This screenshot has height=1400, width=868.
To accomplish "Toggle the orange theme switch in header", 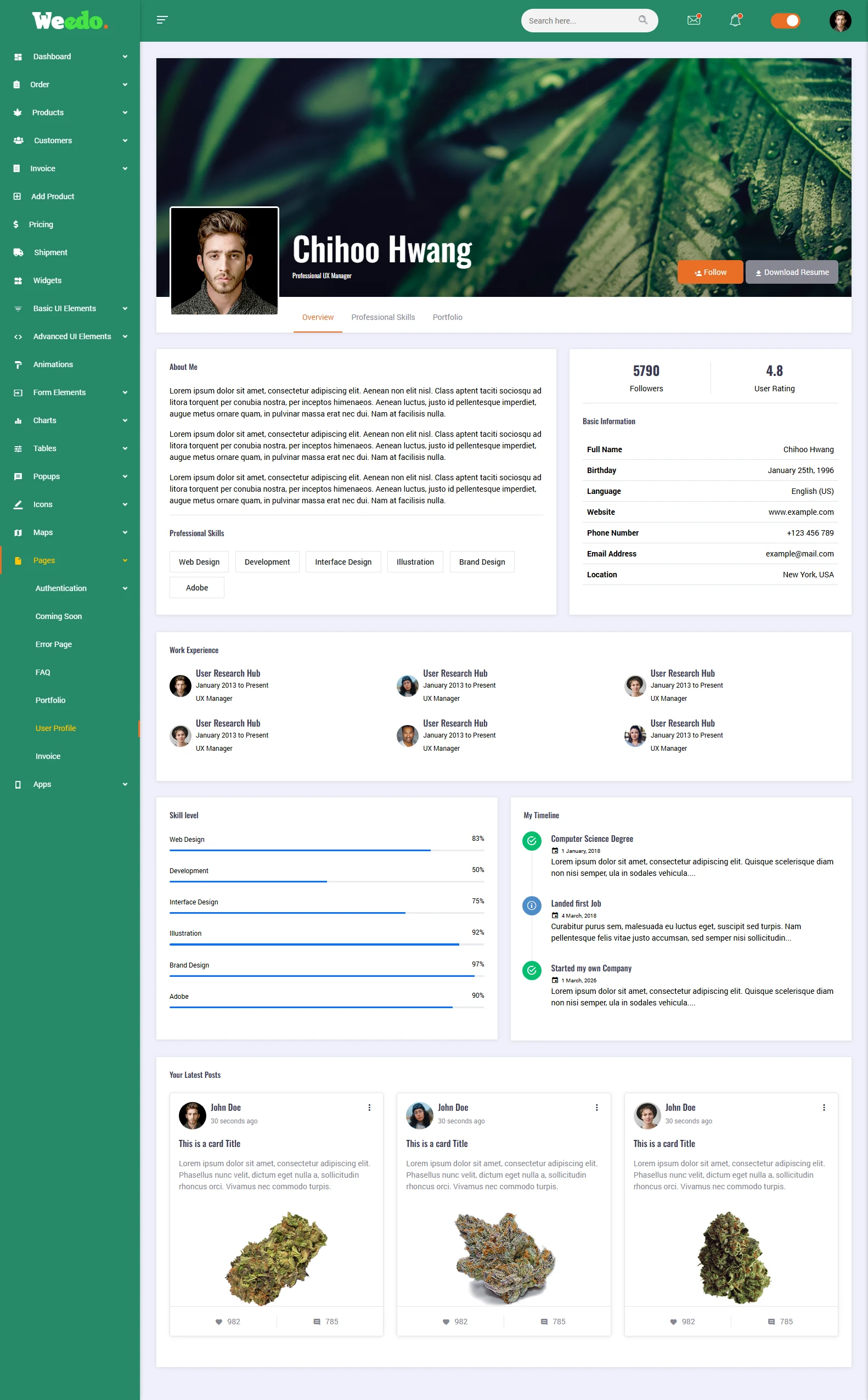I will point(785,21).
